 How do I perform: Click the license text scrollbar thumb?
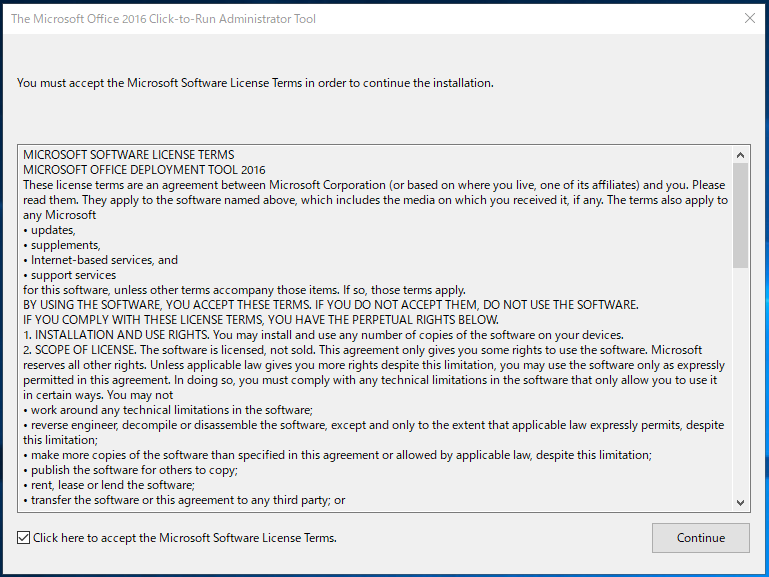pyautogui.click(x=741, y=216)
